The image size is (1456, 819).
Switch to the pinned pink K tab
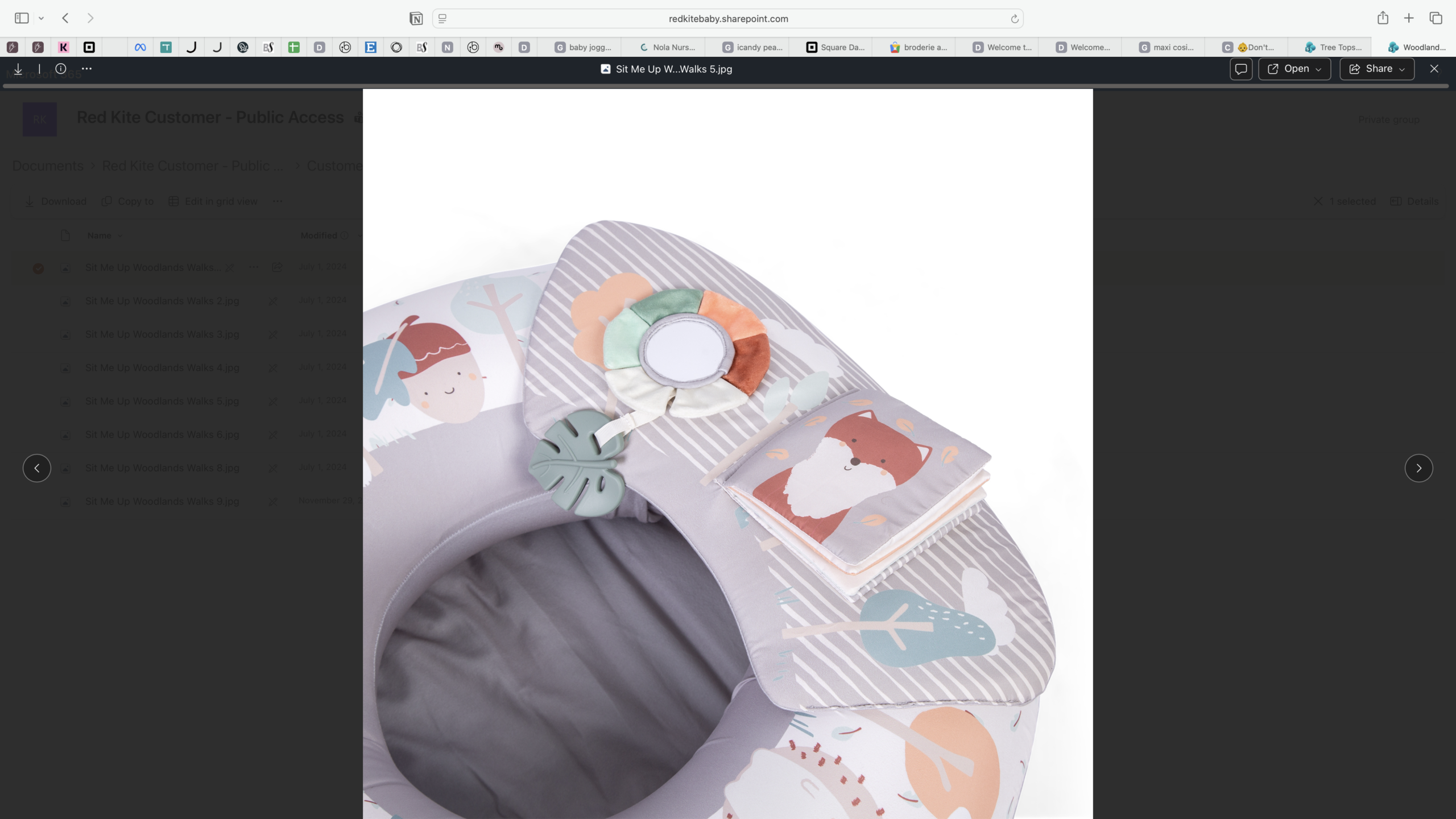coord(64,47)
